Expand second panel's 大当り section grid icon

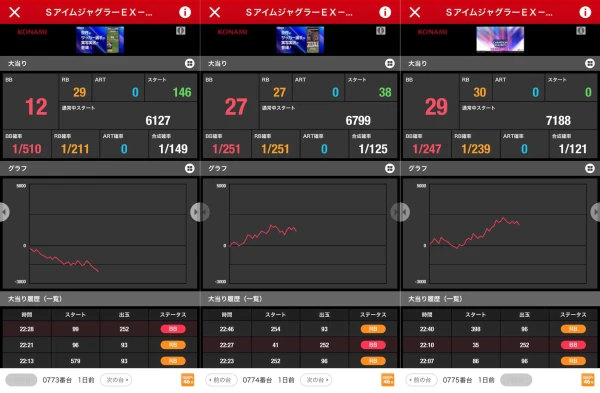point(390,64)
